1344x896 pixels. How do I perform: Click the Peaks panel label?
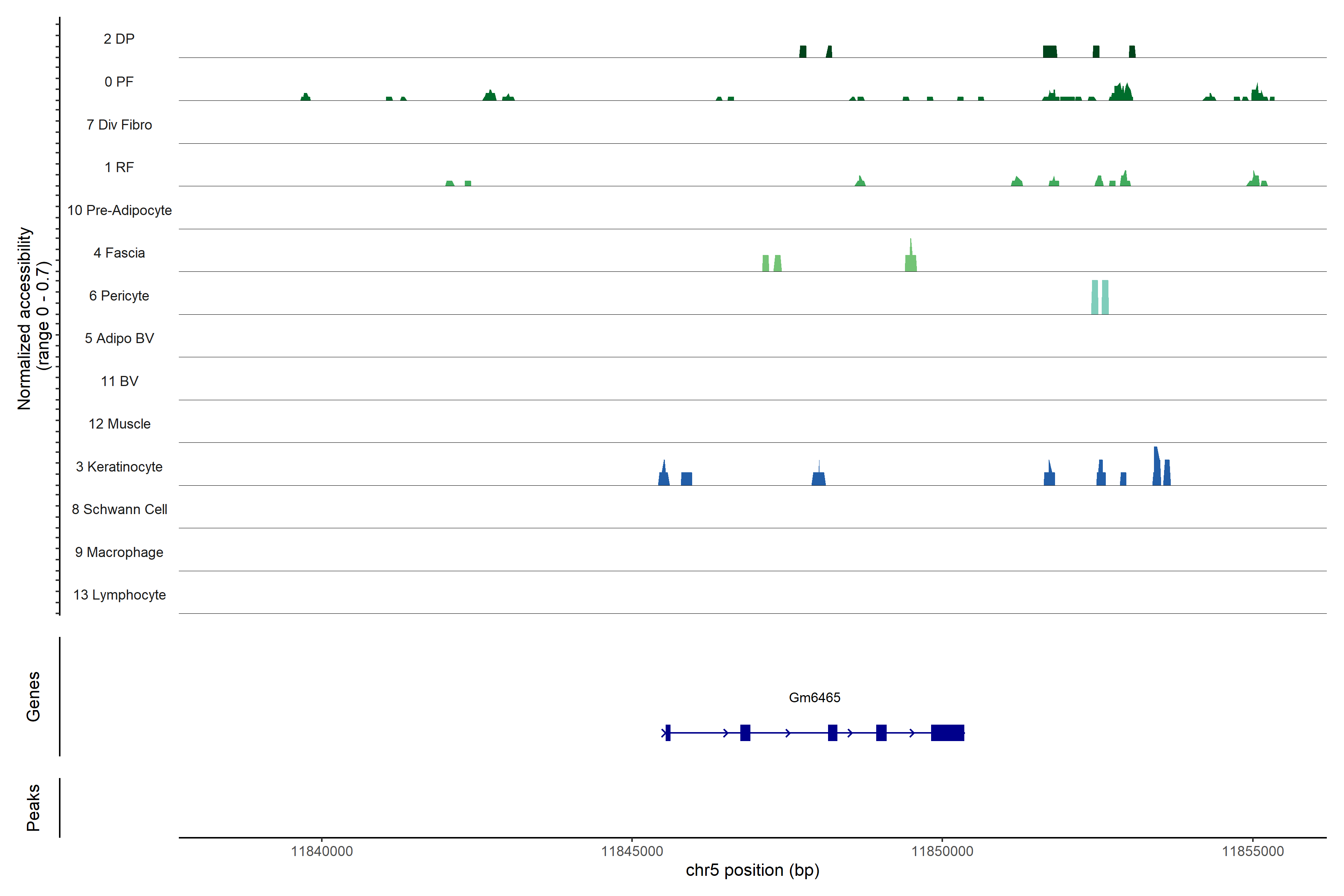click(x=33, y=808)
